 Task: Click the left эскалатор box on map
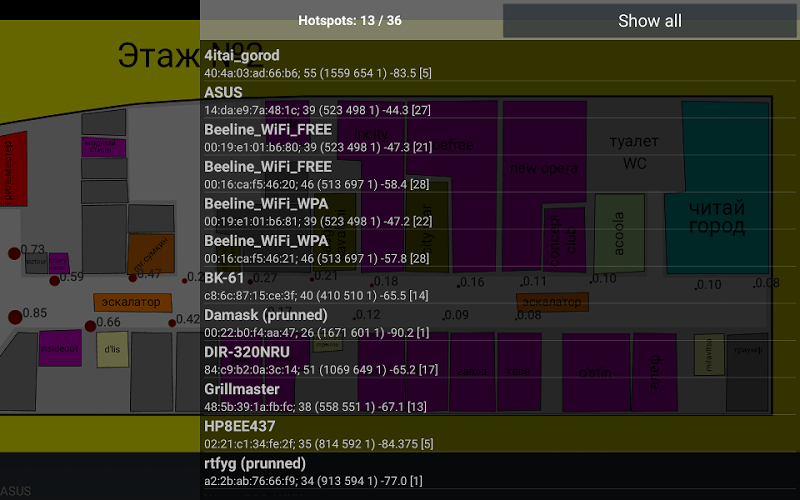132,302
